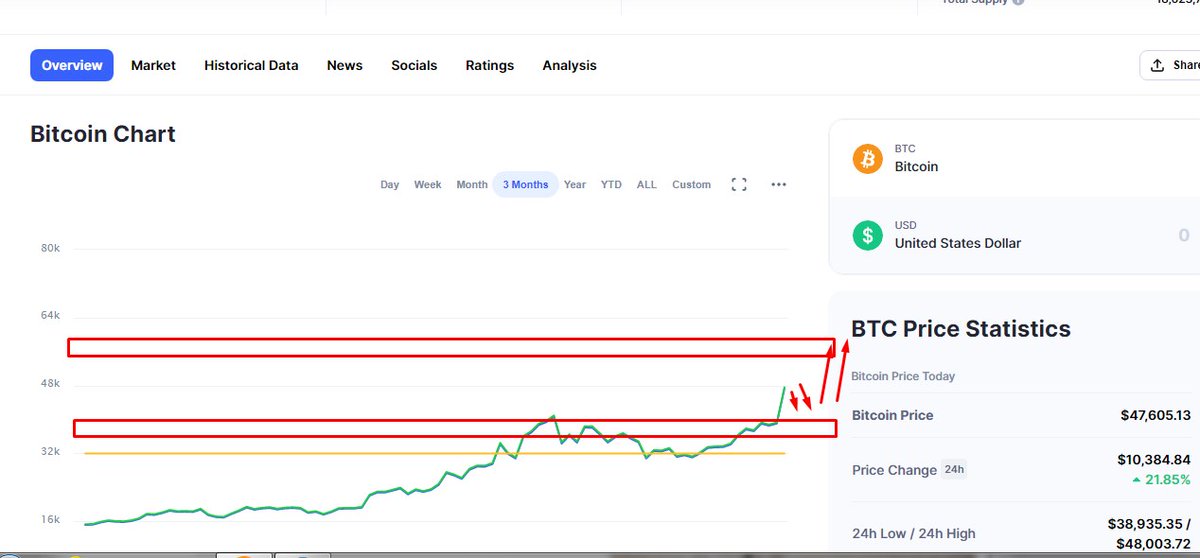Open the Socials tab
1200x558 pixels.
pos(414,65)
